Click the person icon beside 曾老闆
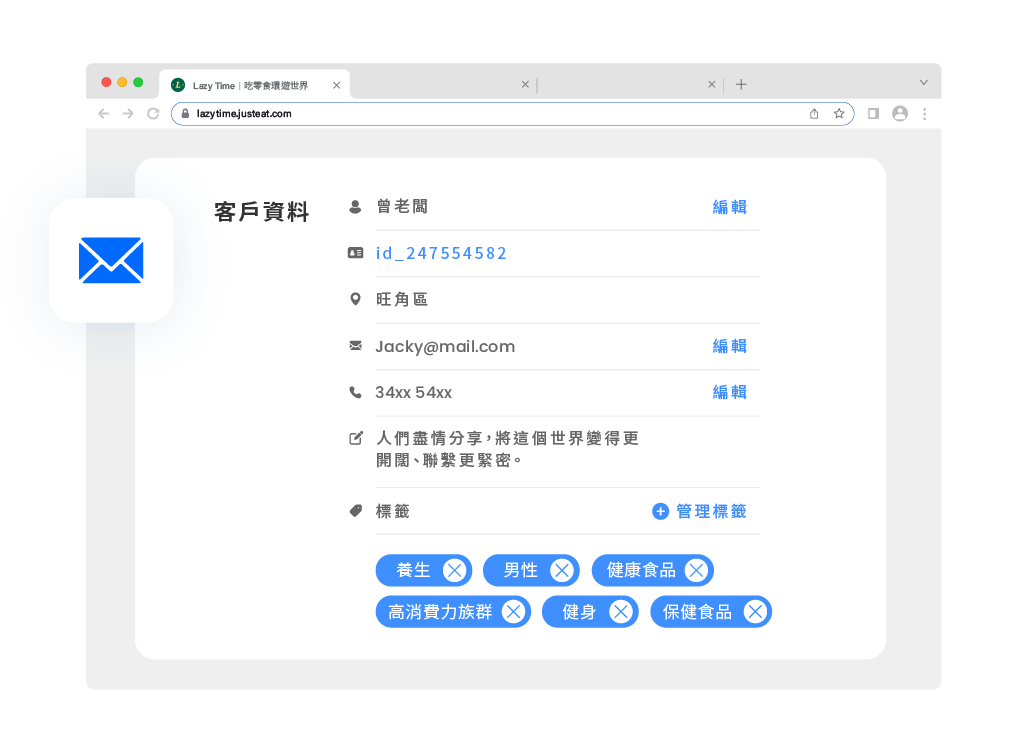This screenshot has width=1020, height=750. click(x=355, y=207)
